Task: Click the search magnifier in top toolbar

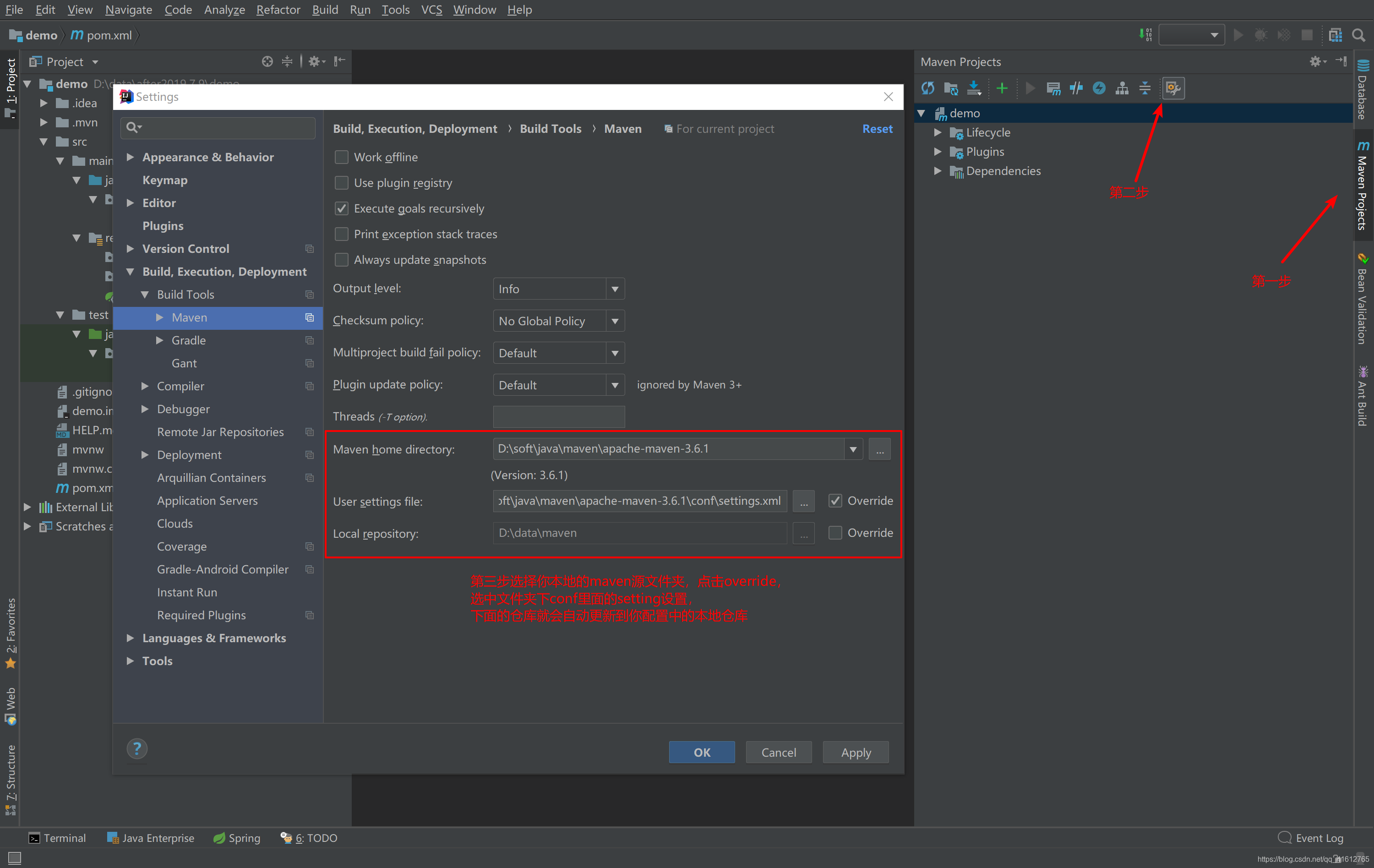Action: pos(1358,35)
